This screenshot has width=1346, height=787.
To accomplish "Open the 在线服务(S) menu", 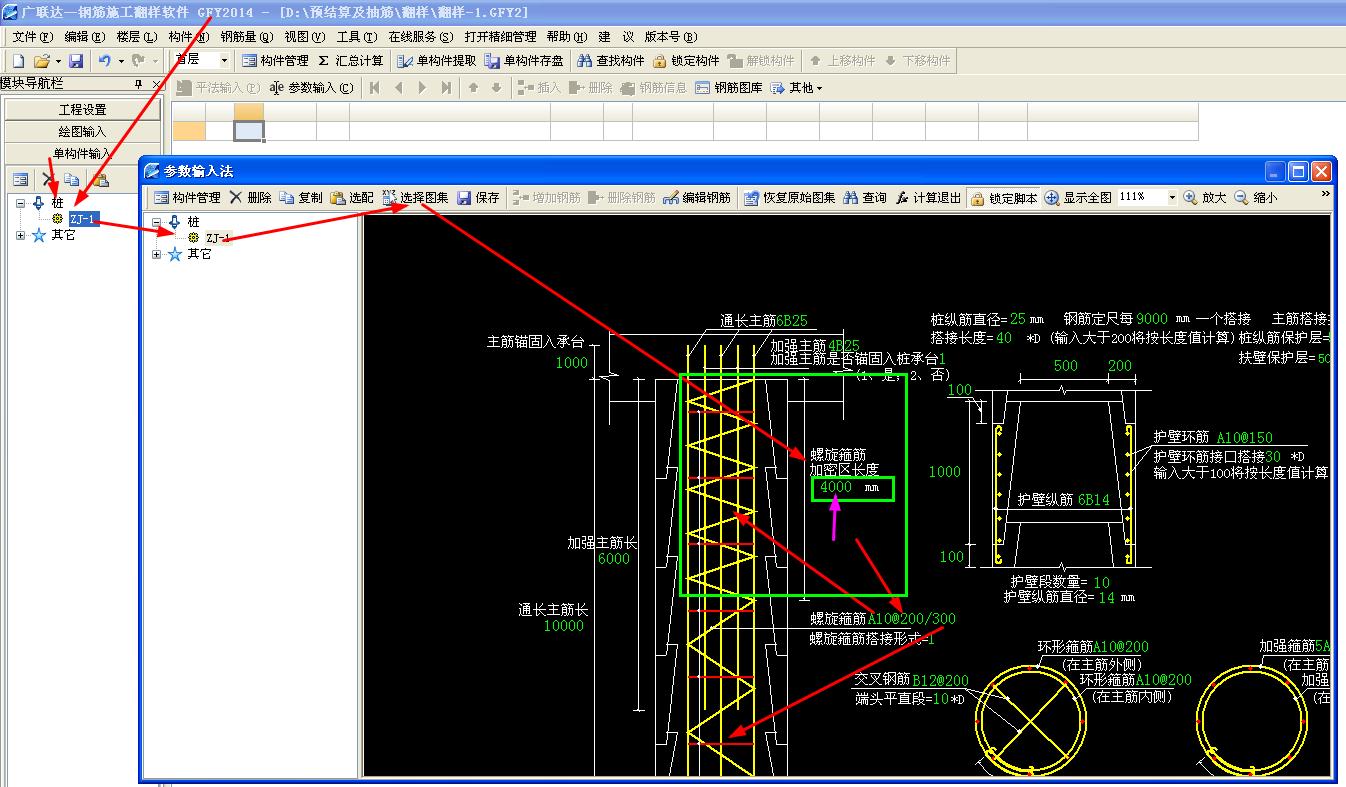I will 420,36.
